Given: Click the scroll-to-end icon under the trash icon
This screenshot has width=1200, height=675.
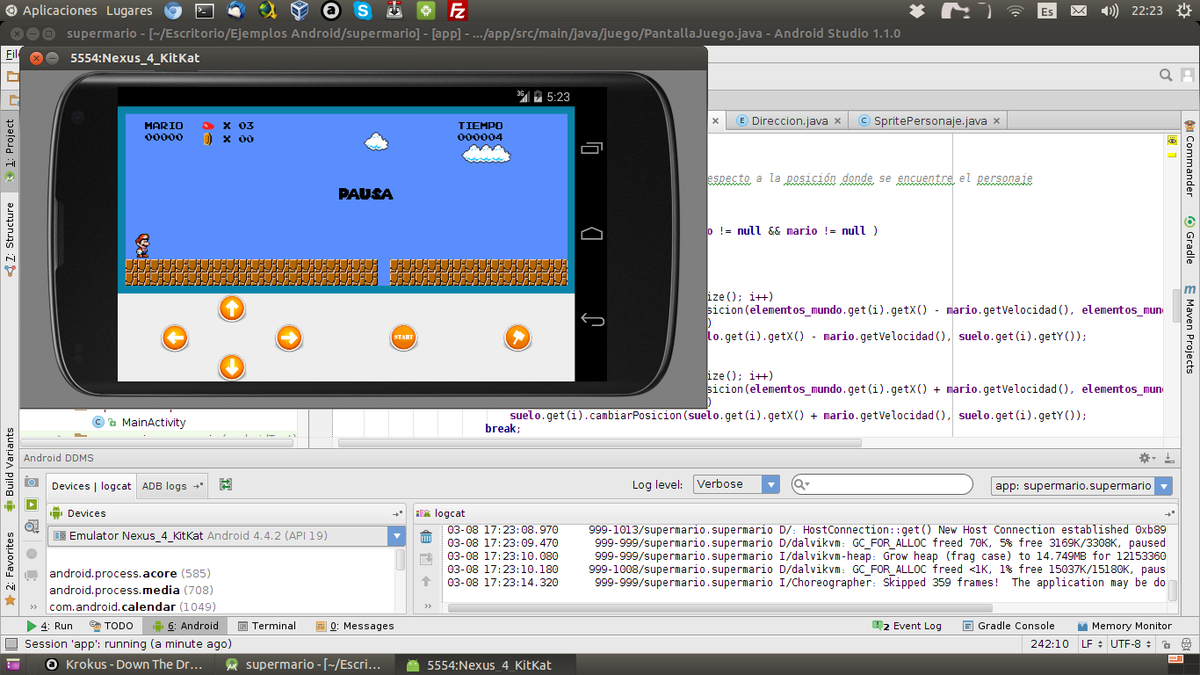Looking at the screenshot, I should tap(426, 559).
